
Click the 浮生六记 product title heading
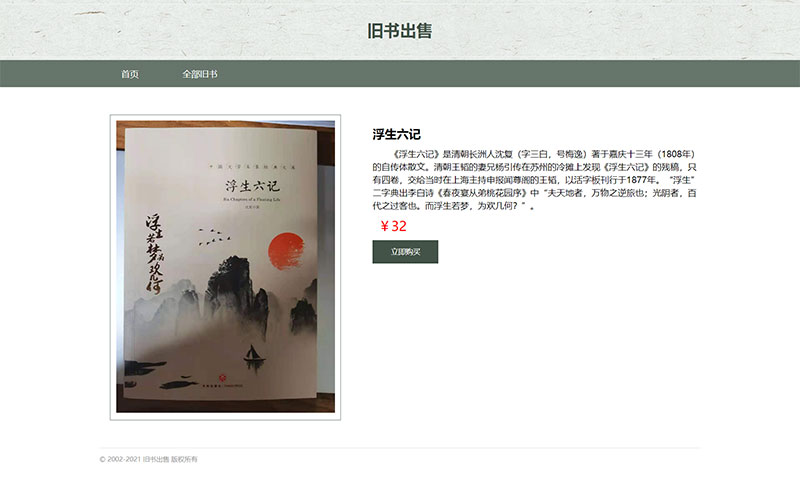[x=396, y=134]
